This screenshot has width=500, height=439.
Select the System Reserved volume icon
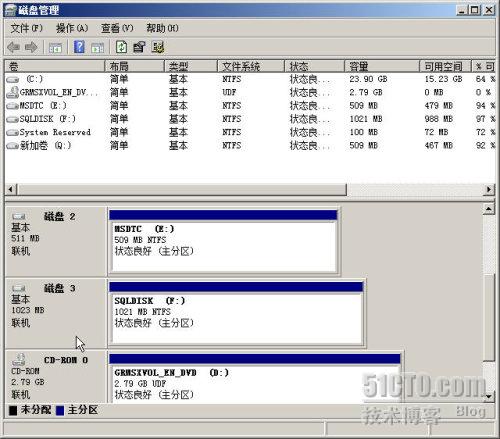coord(12,133)
